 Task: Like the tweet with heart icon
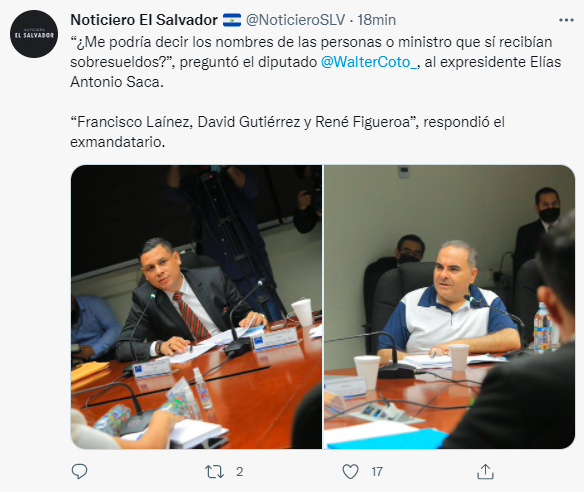click(x=350, y=472)
